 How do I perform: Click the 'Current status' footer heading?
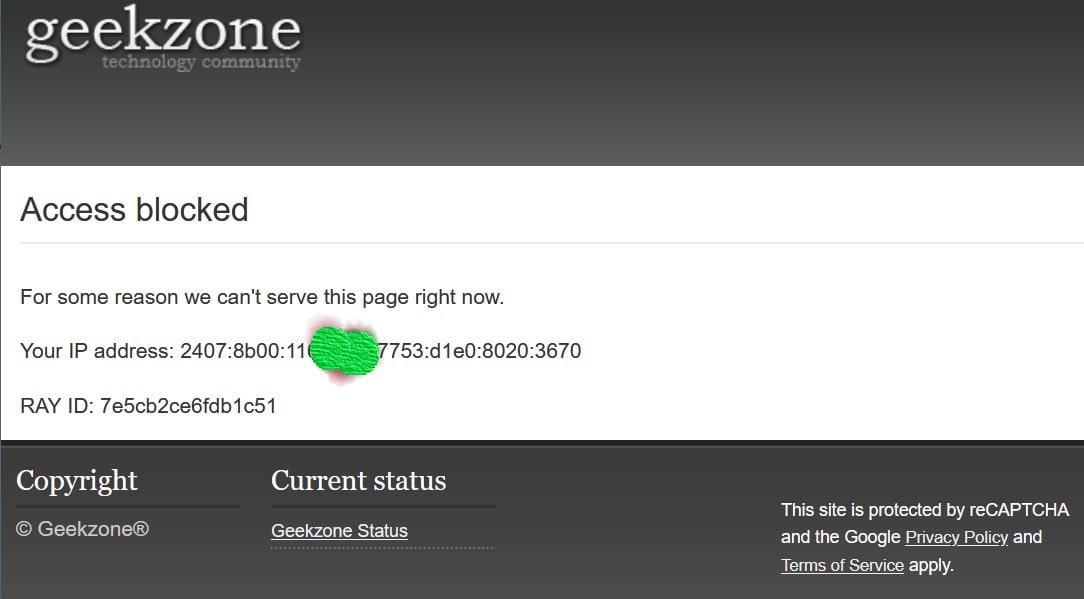pyautogui.click(x=359, y=481)
